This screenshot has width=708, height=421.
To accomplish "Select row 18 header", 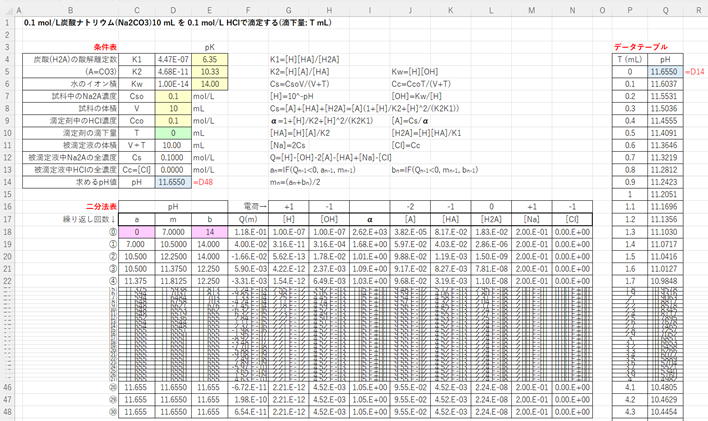I will coord(7,232).
